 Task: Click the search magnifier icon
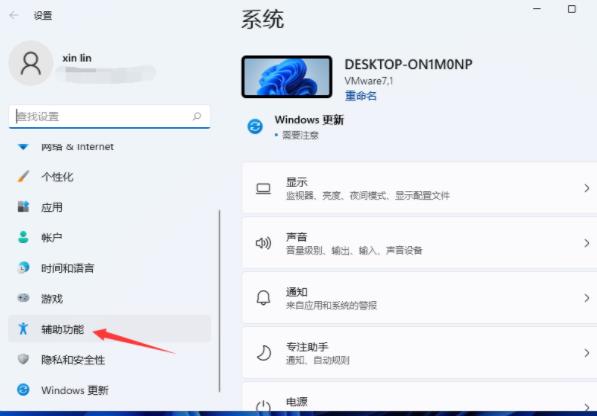197,116
